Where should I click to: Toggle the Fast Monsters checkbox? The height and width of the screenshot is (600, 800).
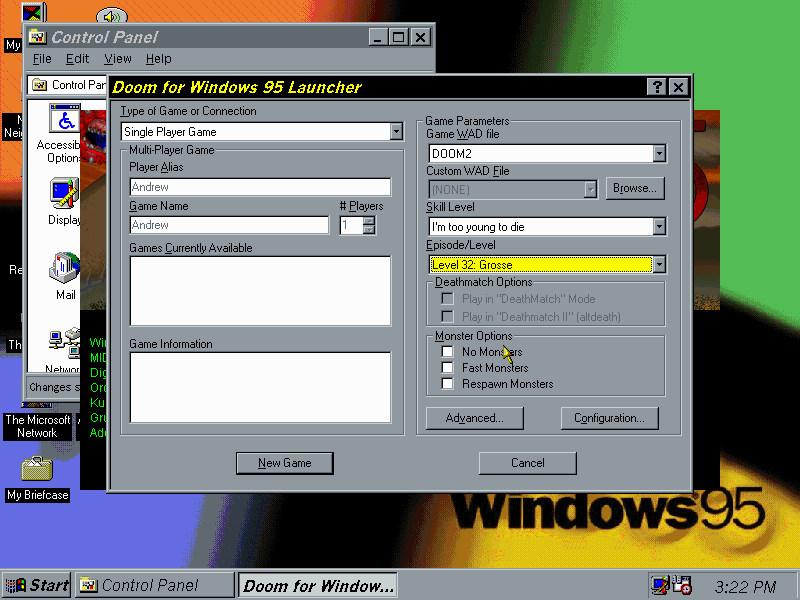click(x=447, y=368)
